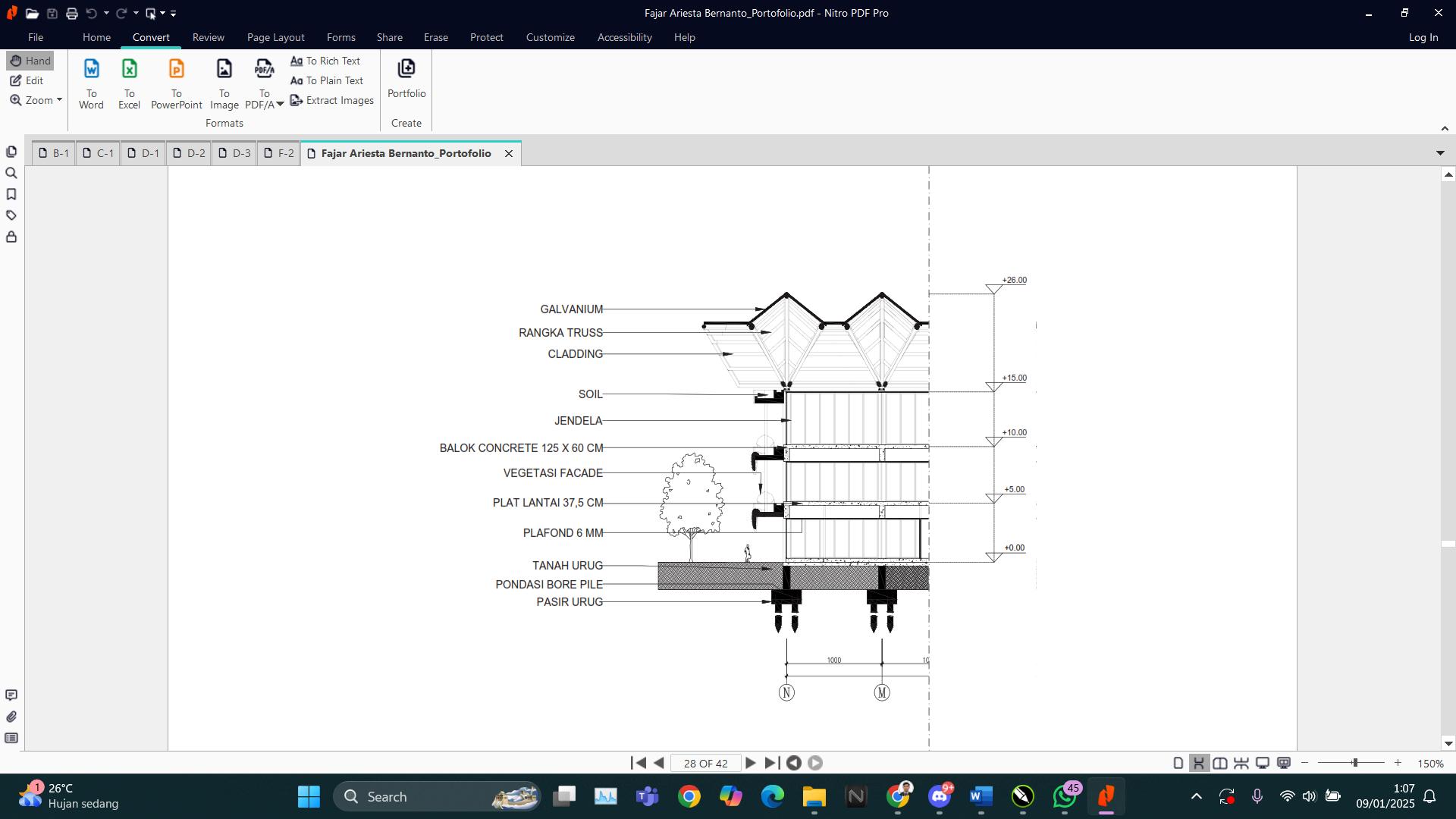Image resolution: width=1456 pixels, height=819 pixels.
Task: Open the Page Layout ribbon tab
Action: pyautogui.click(x=275, y=37)
